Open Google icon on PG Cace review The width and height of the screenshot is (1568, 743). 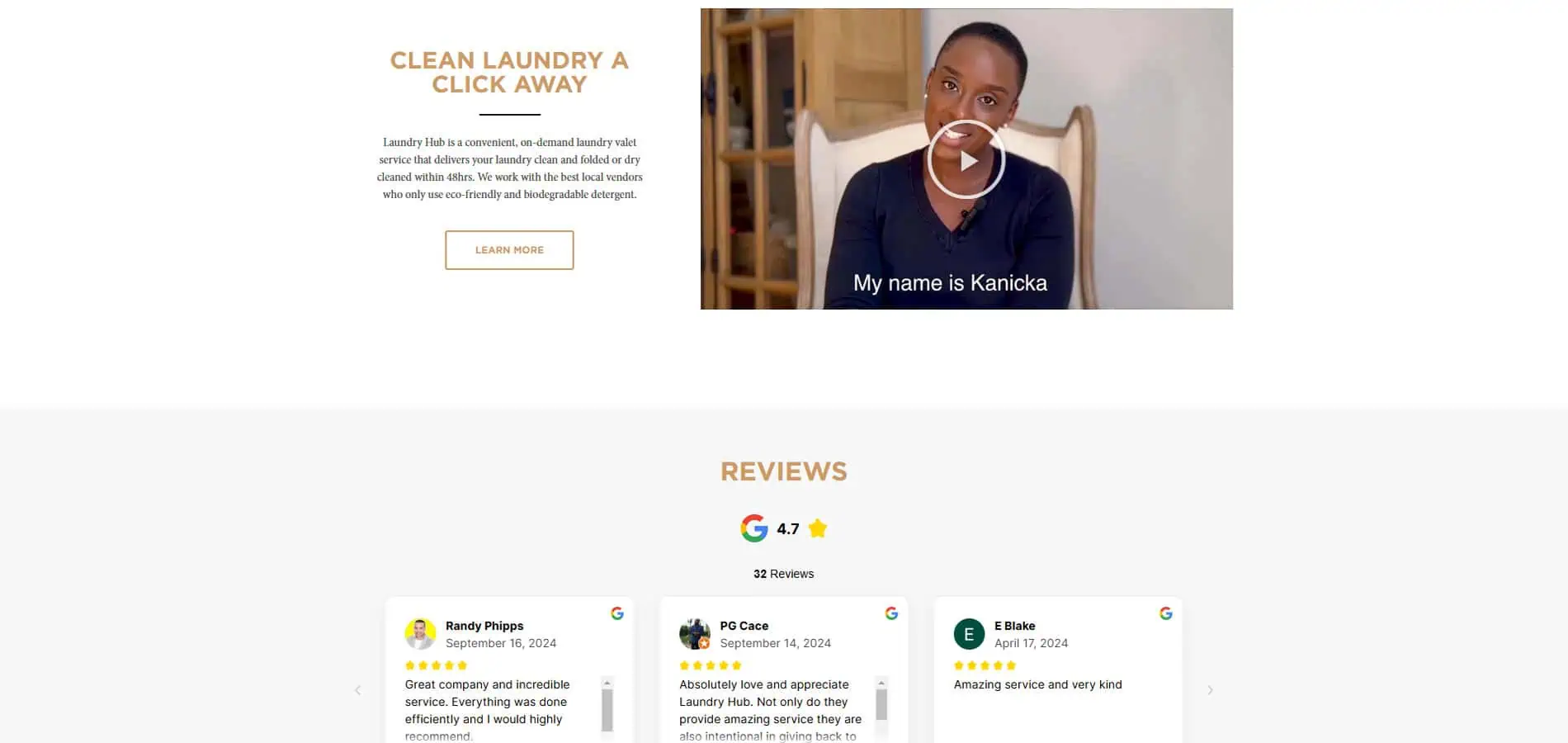tap(891, 613)
